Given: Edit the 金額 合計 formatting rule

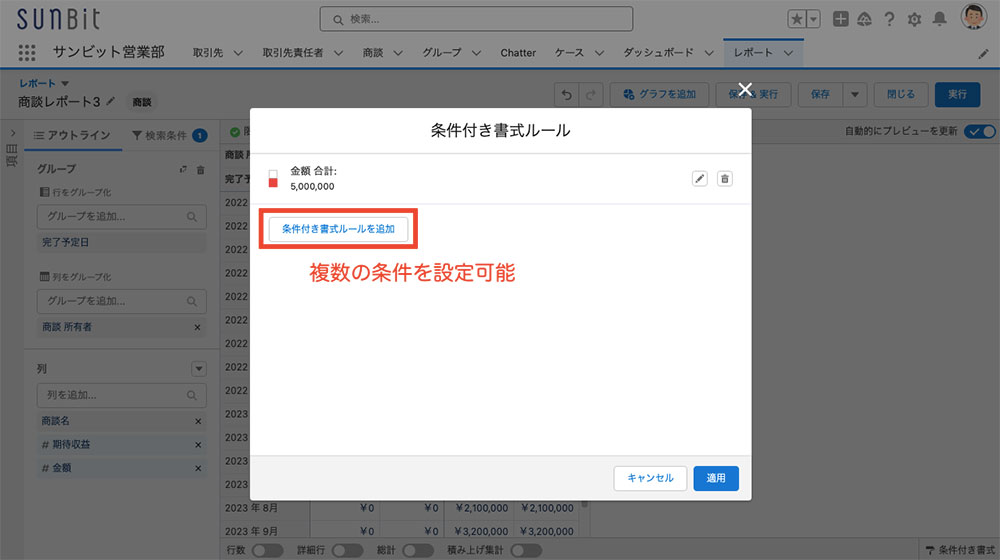Looking at the screenshot, I should (x=700, y=179).
